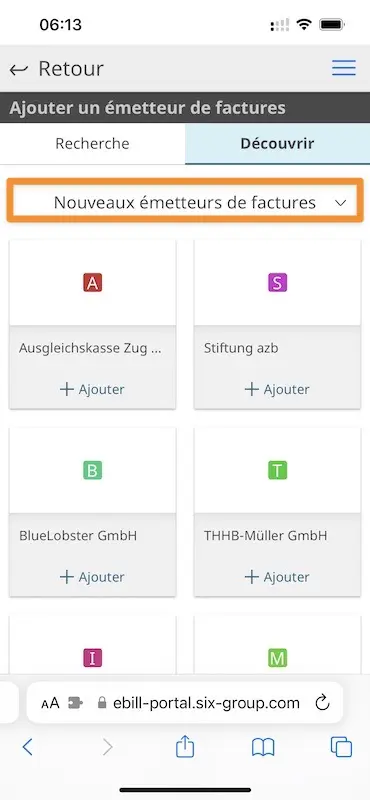Tap the Retour back arrow
The image size is (370, 800).
point(19,69)
